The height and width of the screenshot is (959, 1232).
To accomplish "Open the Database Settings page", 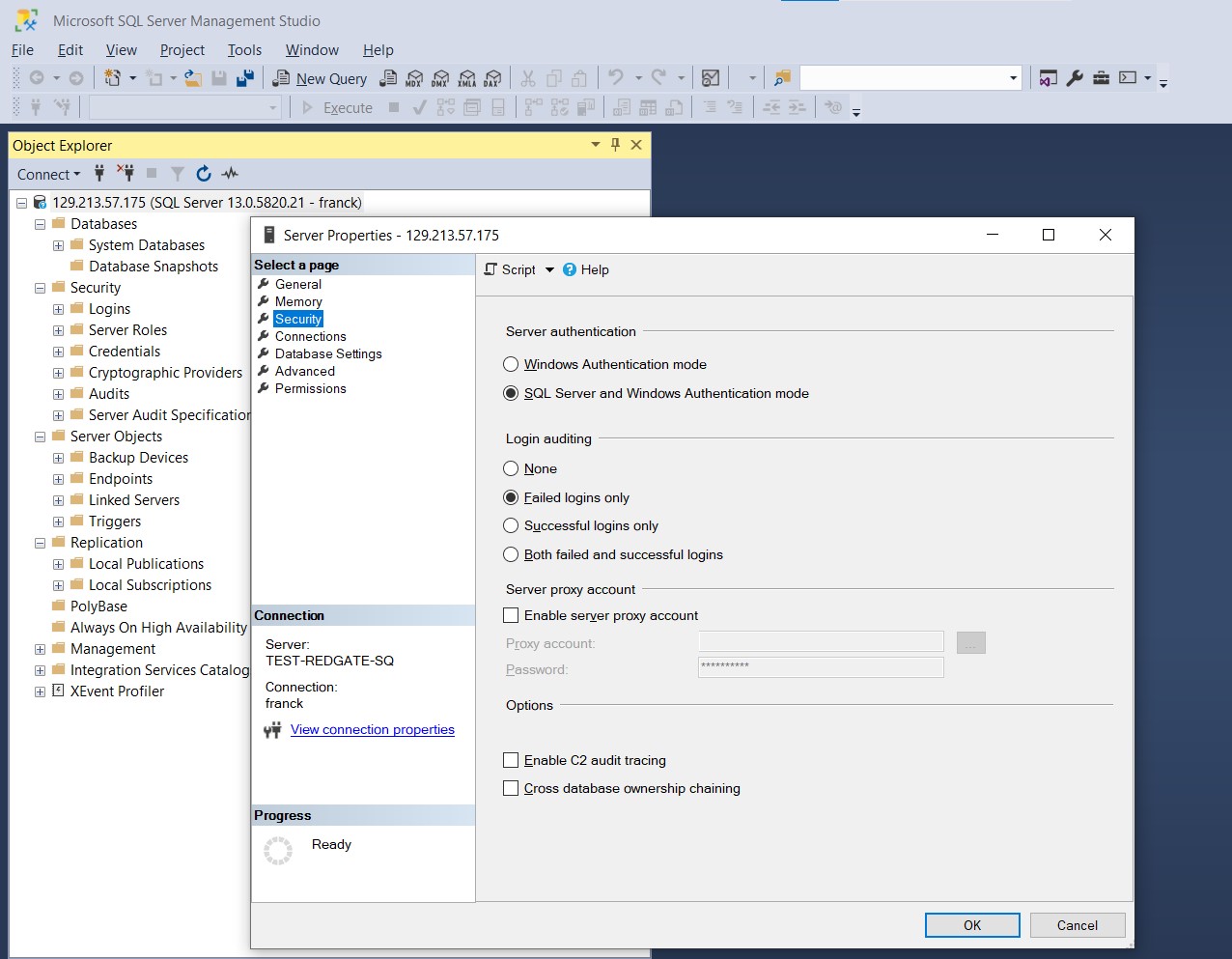I will [x=328, y=353].
